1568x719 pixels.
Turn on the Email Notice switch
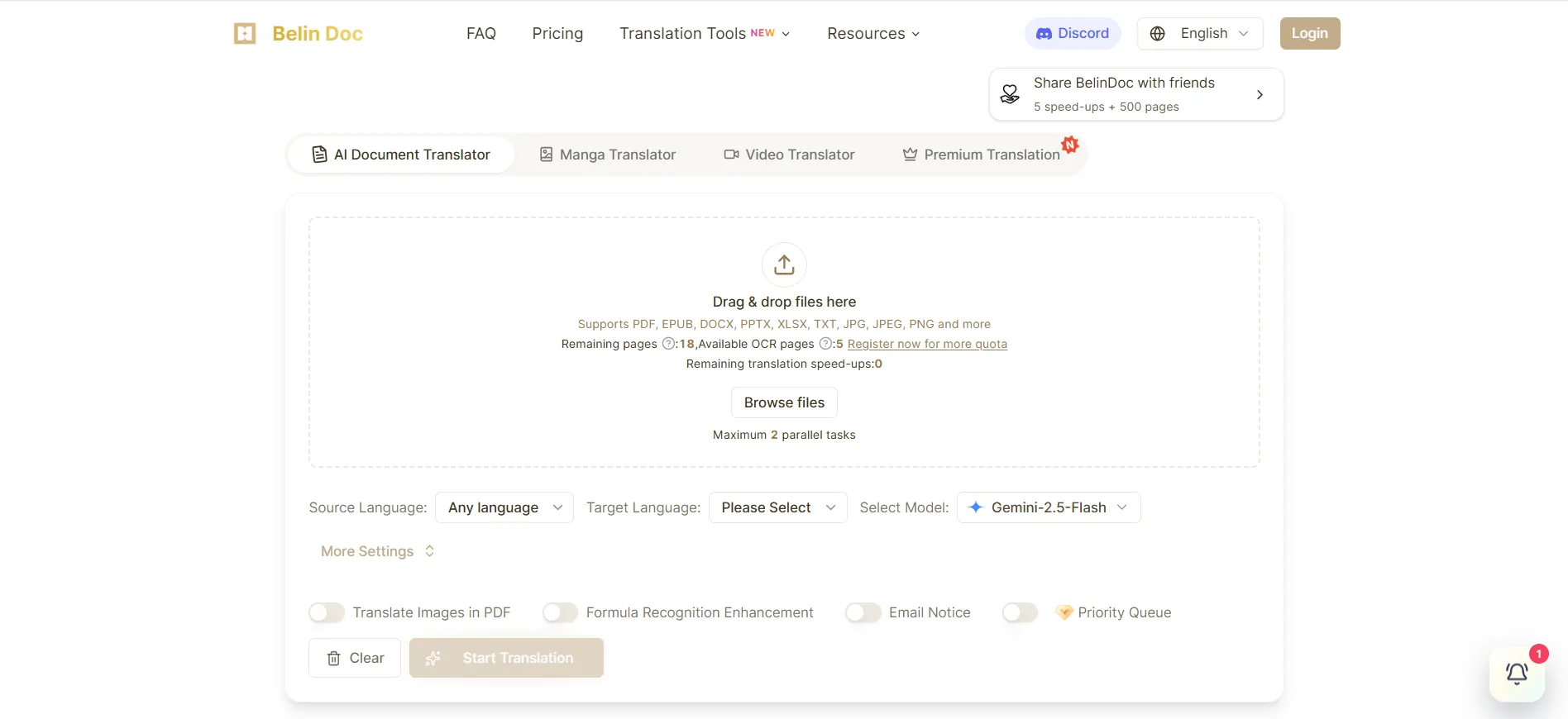pos(863,612)
